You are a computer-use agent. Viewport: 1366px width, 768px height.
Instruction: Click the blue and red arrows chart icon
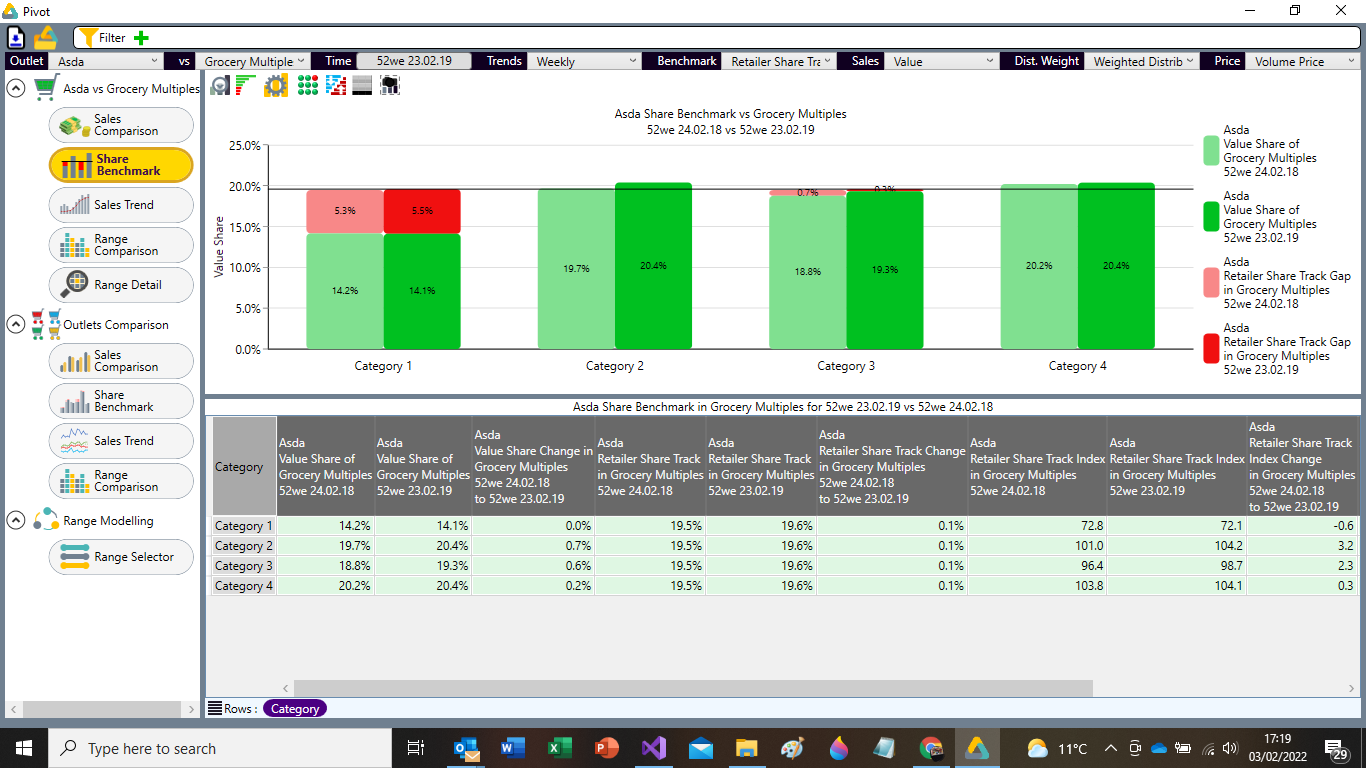point(335,86)
